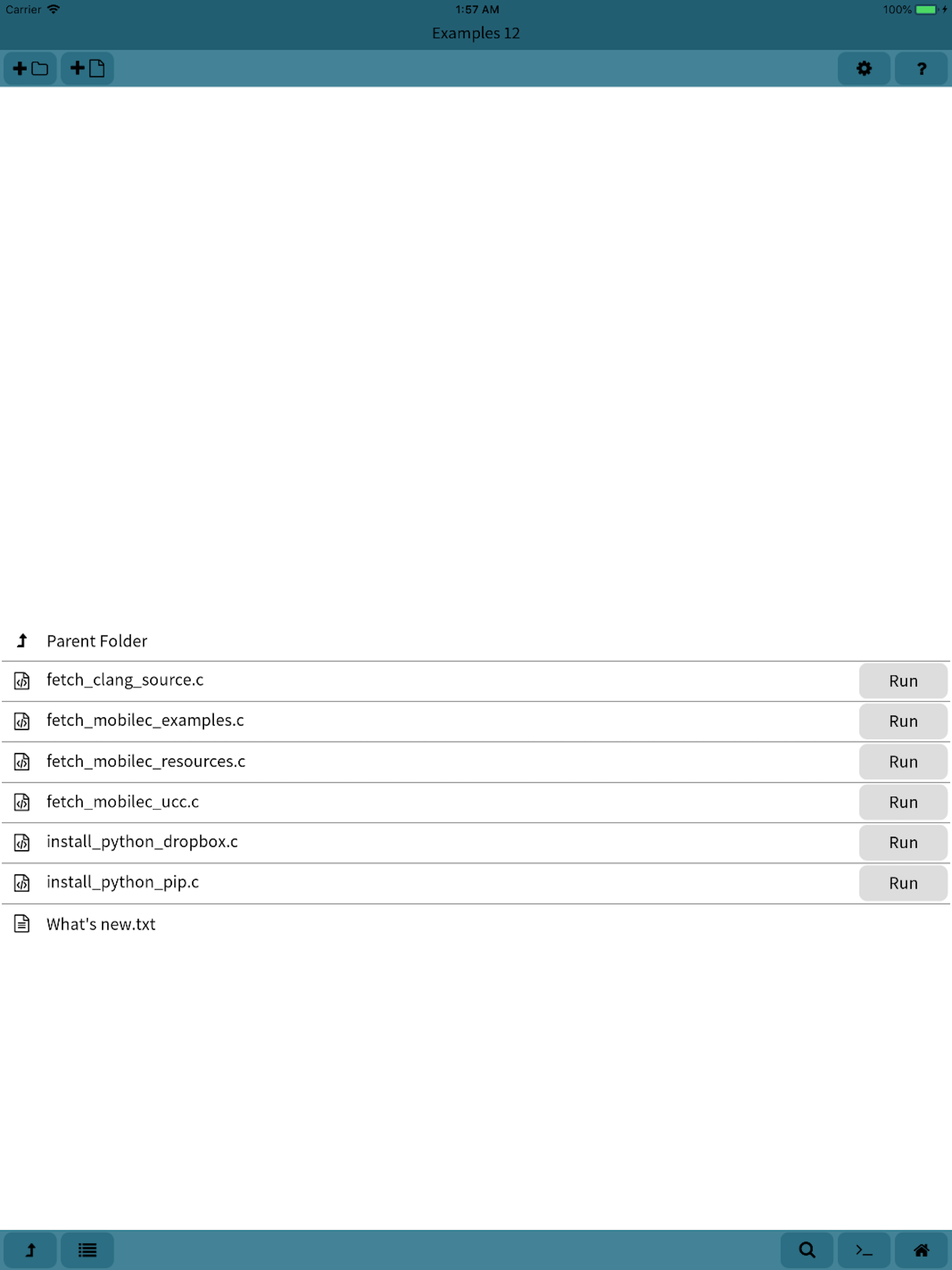Create a new file
The image size is (952, 1270).
pos(86,68)
